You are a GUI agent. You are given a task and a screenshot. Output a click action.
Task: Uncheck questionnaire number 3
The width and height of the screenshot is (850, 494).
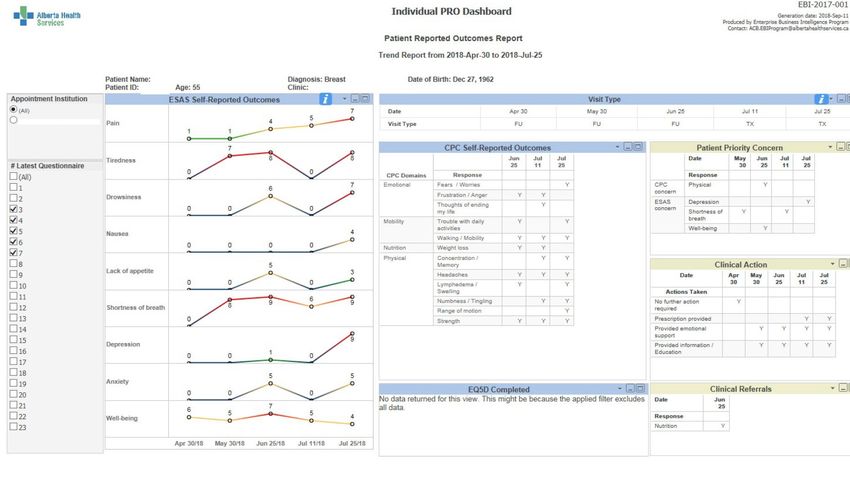[x=14, y=209]
